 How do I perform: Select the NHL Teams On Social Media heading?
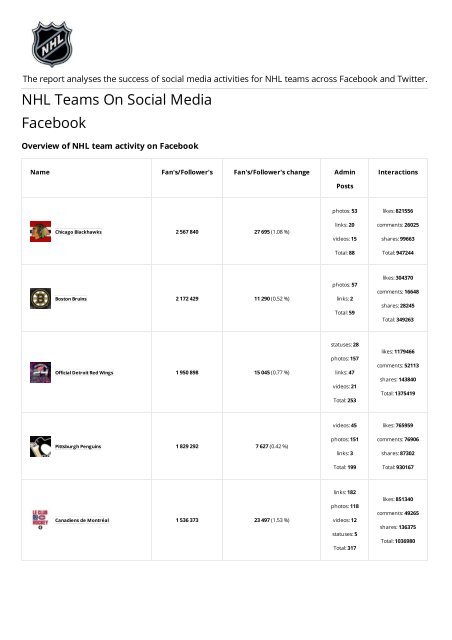pos(117,100)
